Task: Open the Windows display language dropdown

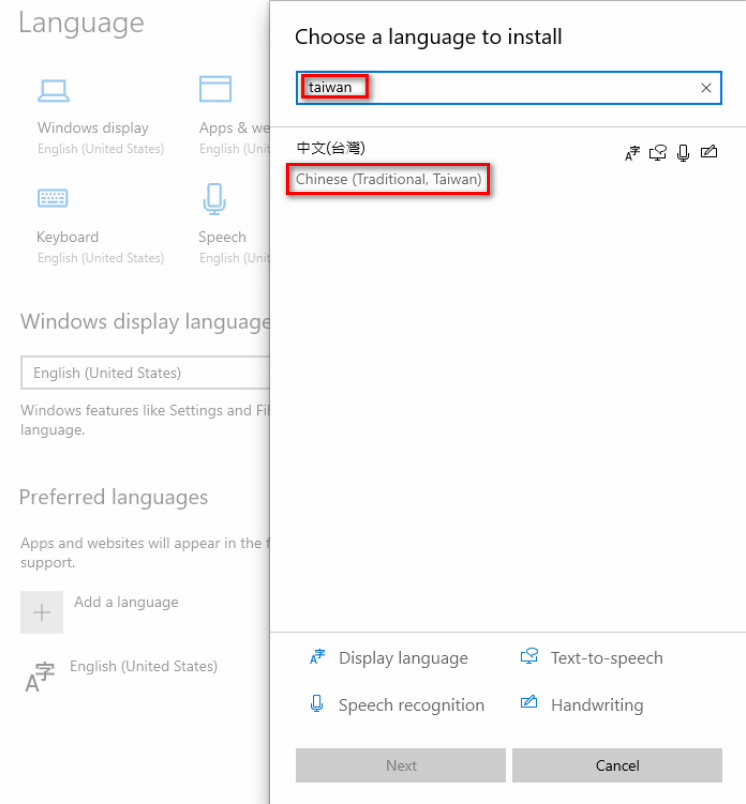Action: click(146, 373)
